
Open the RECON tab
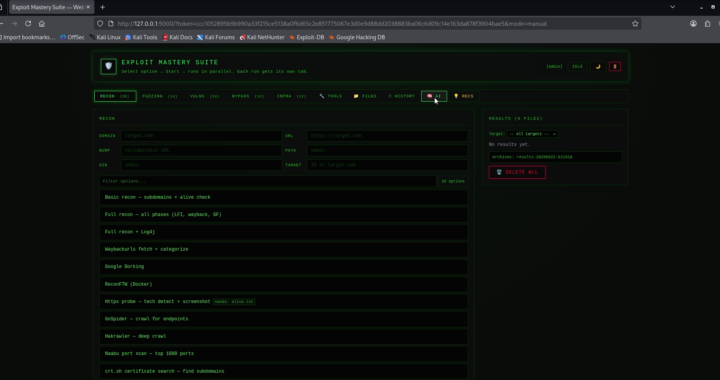click(115, 96)
